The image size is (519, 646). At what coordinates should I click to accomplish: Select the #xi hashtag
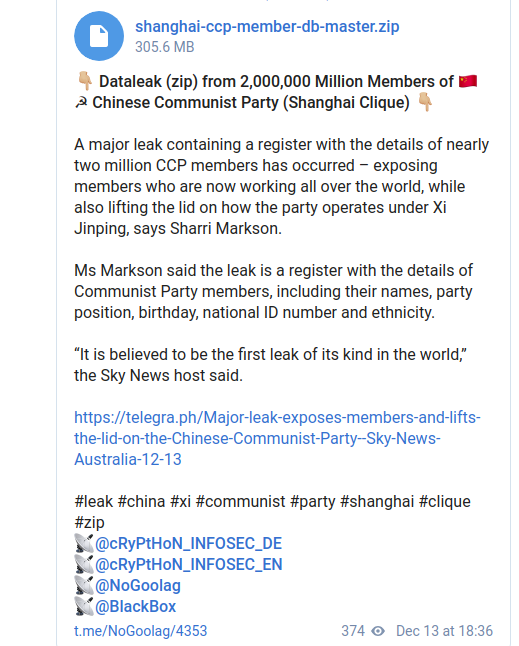click(x=180, y=502)
